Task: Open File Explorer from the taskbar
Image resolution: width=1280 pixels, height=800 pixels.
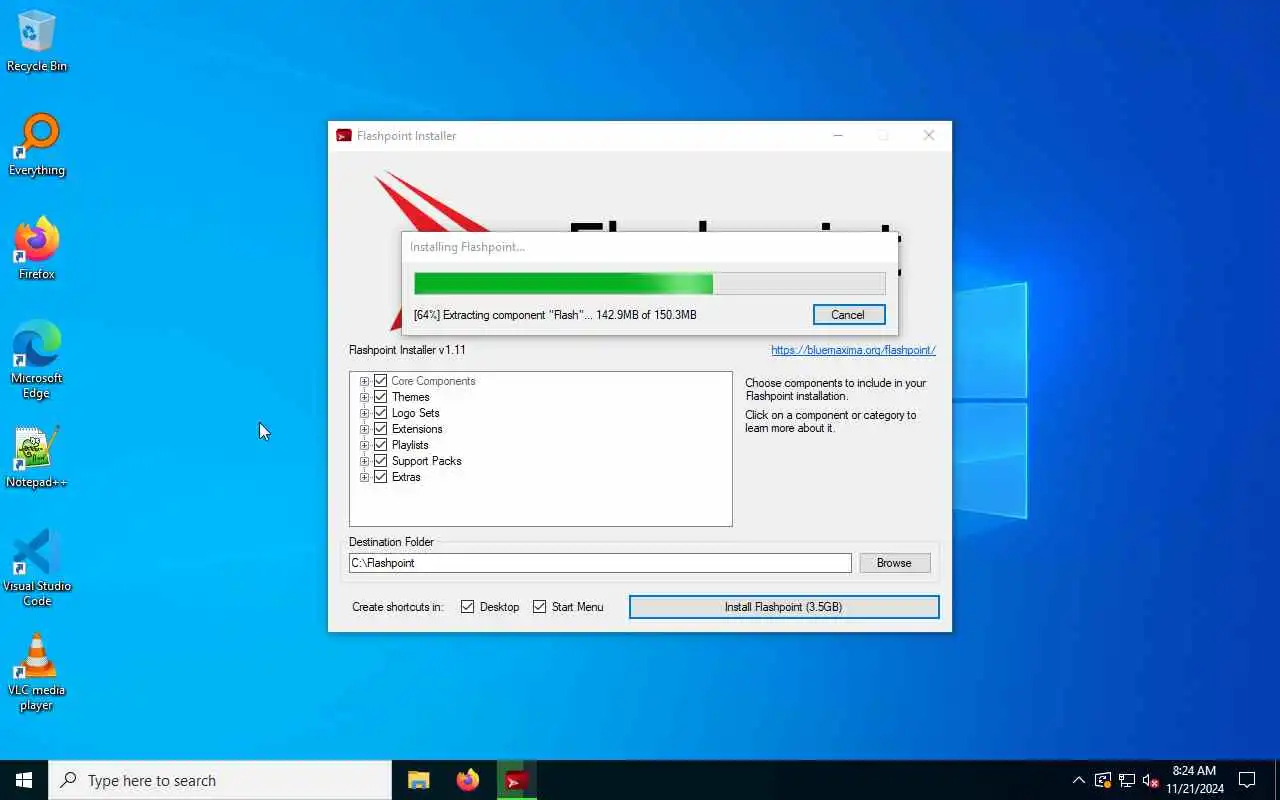Action: click(418, 780)
